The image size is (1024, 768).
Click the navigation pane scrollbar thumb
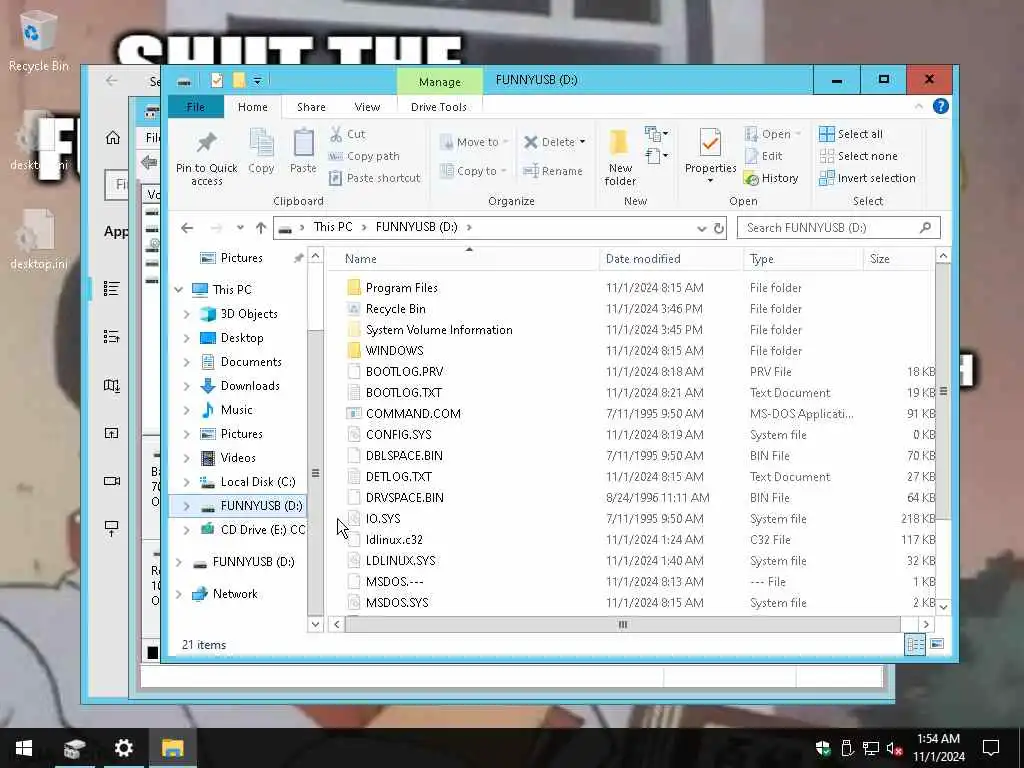(x=315, y=472)
